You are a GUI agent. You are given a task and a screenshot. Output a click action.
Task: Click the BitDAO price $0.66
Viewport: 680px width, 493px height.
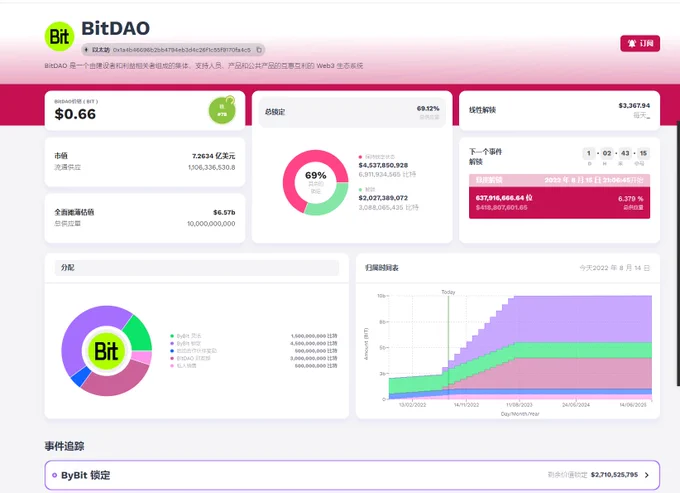pyautogui.click(x=75, y=114)
